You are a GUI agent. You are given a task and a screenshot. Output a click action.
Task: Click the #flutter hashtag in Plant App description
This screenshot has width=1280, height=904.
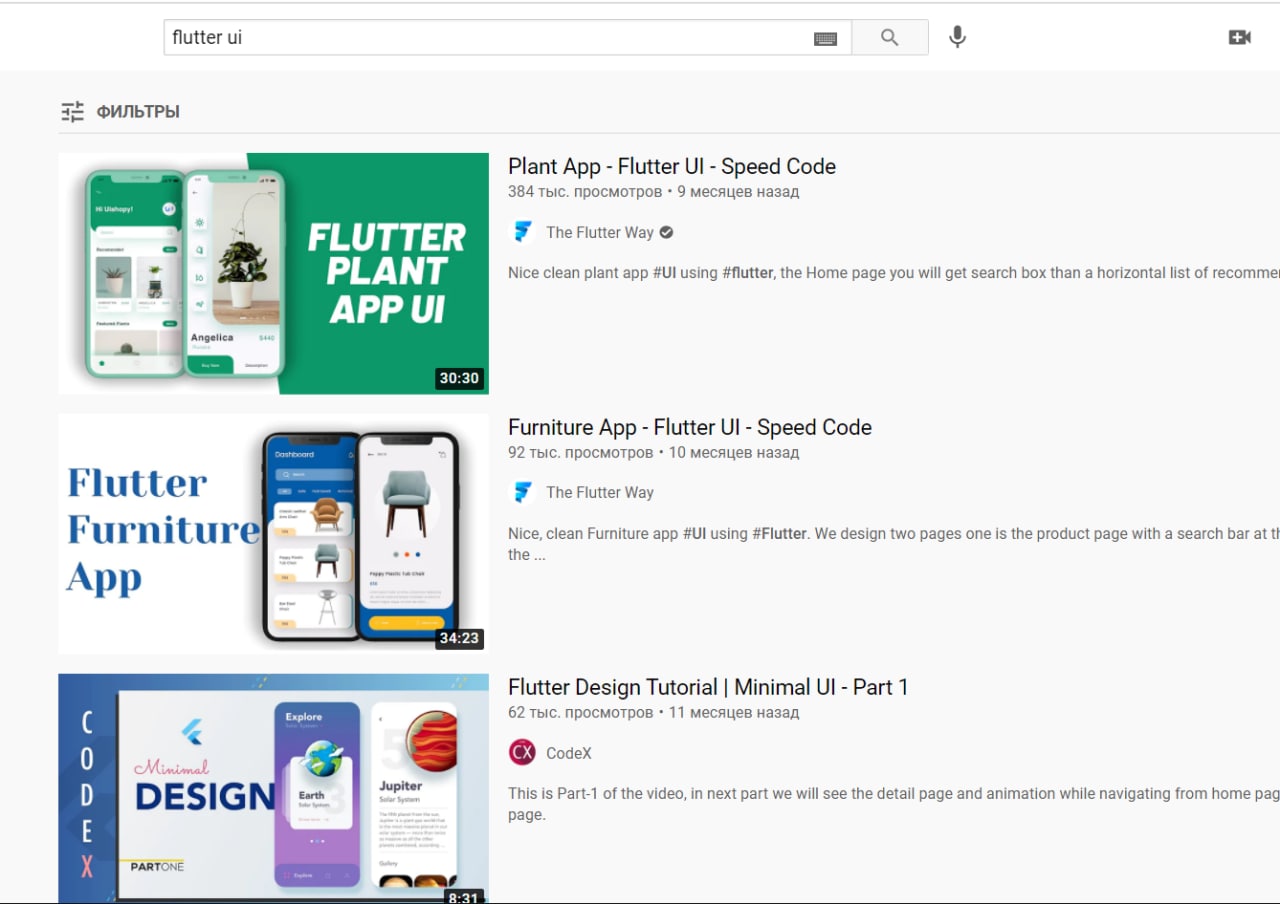[747, 272]
